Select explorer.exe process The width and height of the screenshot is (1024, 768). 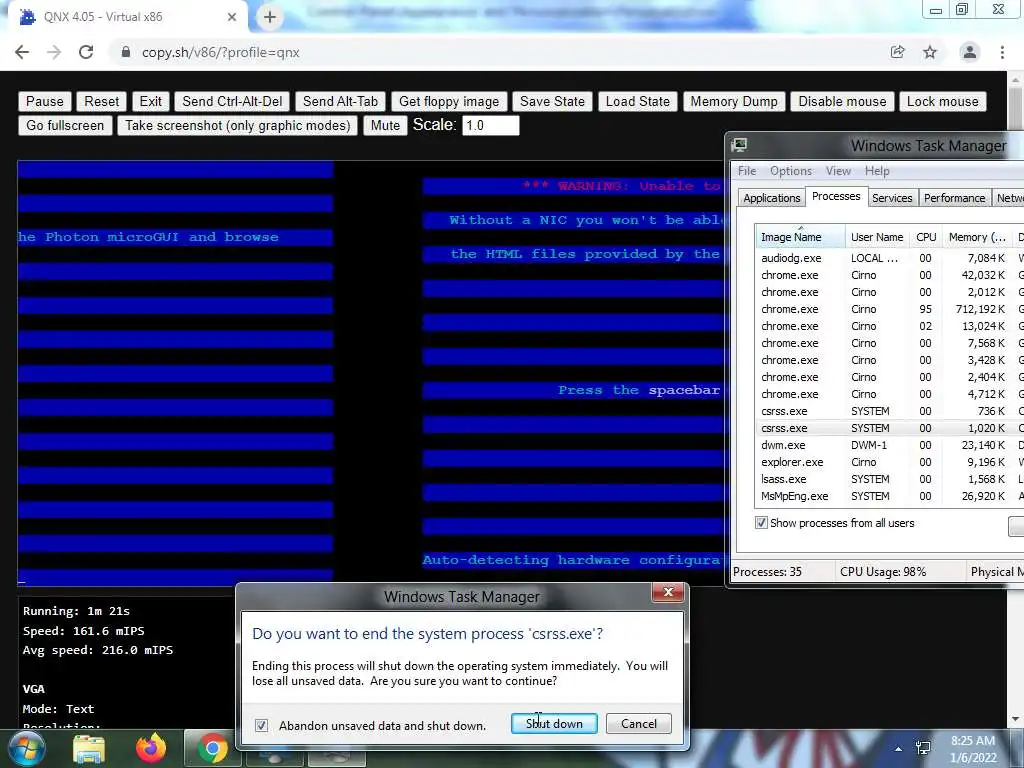(x=889, y=462)
